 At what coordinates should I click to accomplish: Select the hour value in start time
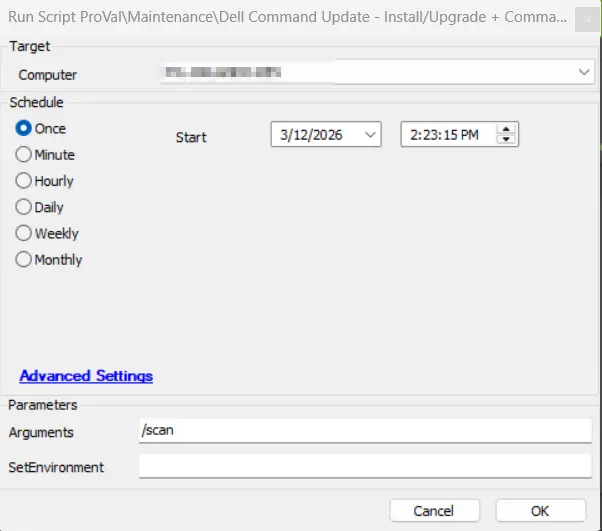(412, 134)
